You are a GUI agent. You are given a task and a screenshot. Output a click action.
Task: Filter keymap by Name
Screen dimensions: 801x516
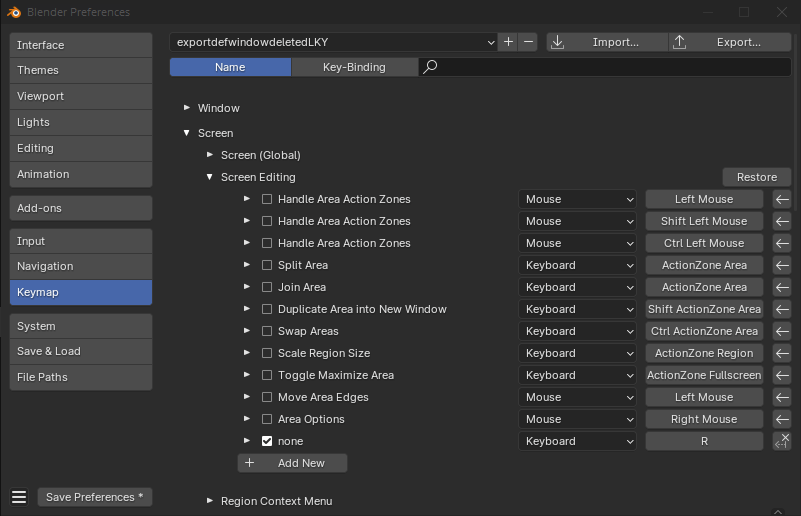[x=230, y=67]
